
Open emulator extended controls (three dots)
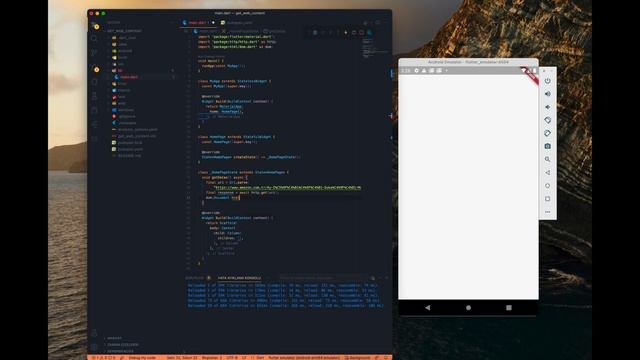click(x=548, y=212)
